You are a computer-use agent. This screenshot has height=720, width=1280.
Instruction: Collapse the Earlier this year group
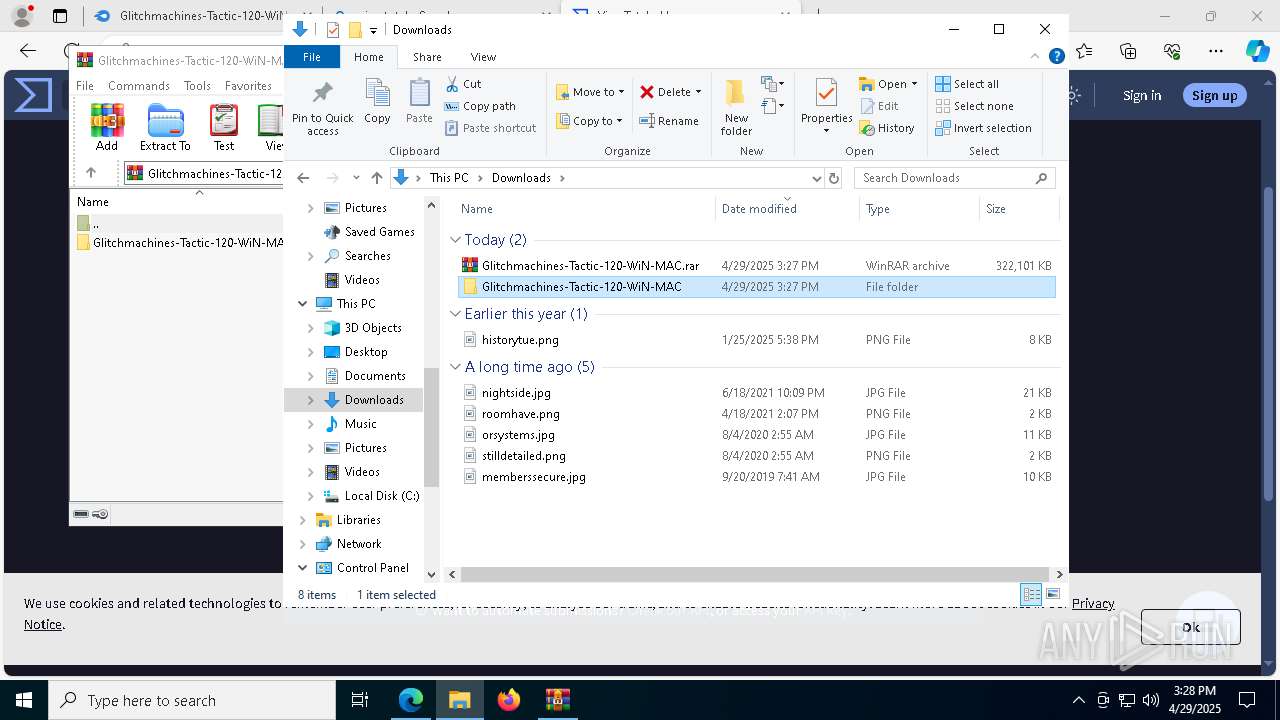(455, 314)
